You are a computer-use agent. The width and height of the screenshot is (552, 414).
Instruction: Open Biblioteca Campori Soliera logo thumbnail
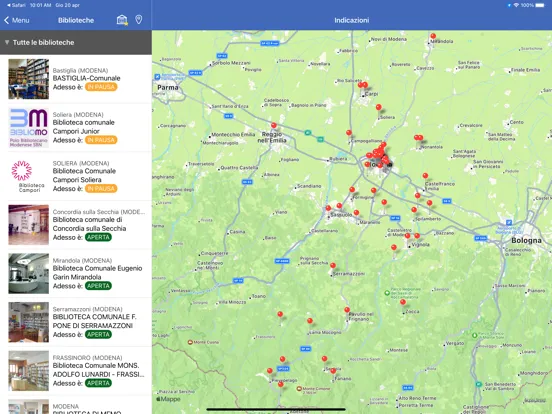pyautogui.click(x=29, y=176)
